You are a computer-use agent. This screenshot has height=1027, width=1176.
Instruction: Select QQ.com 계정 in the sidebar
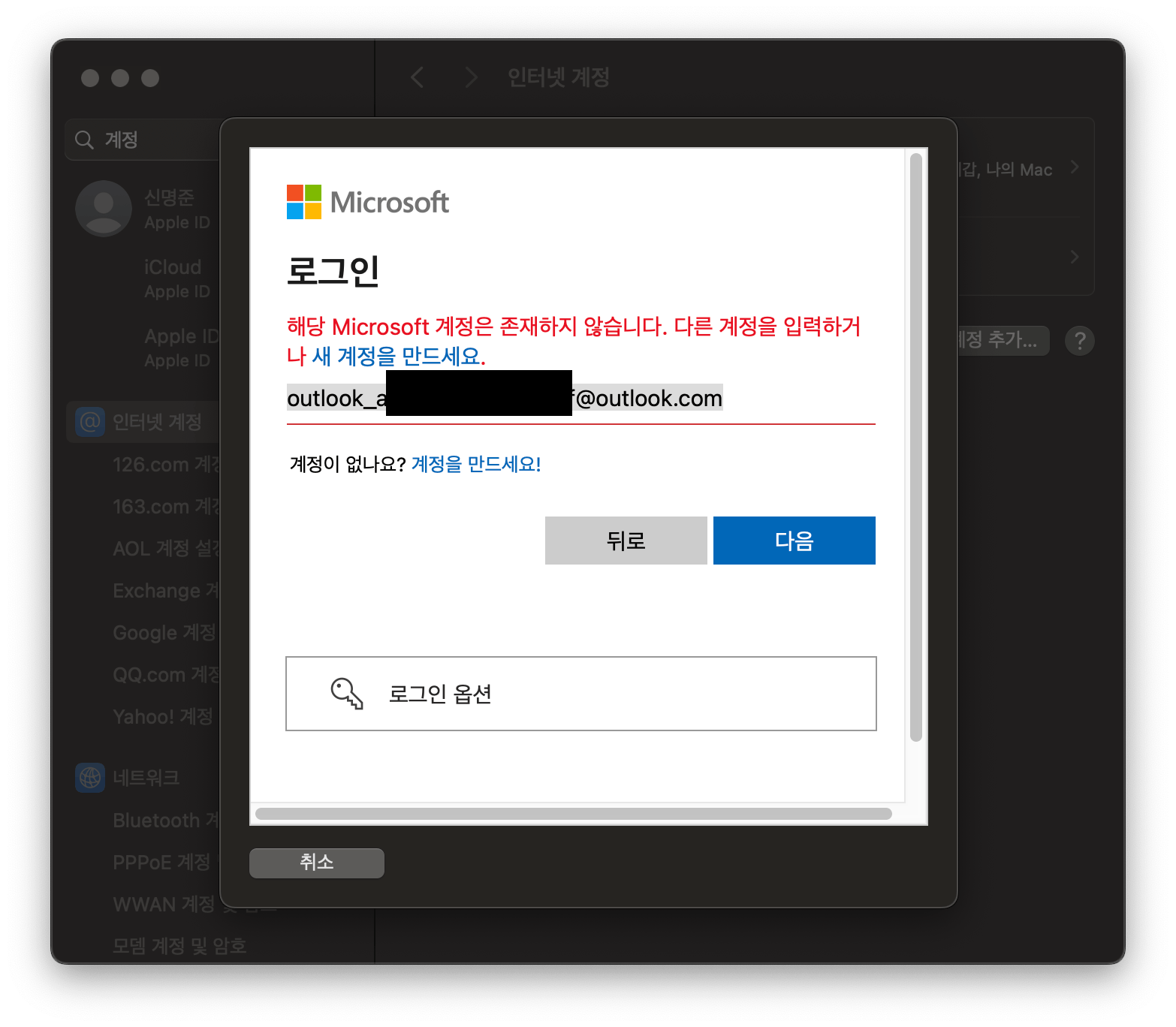(167, 675)
